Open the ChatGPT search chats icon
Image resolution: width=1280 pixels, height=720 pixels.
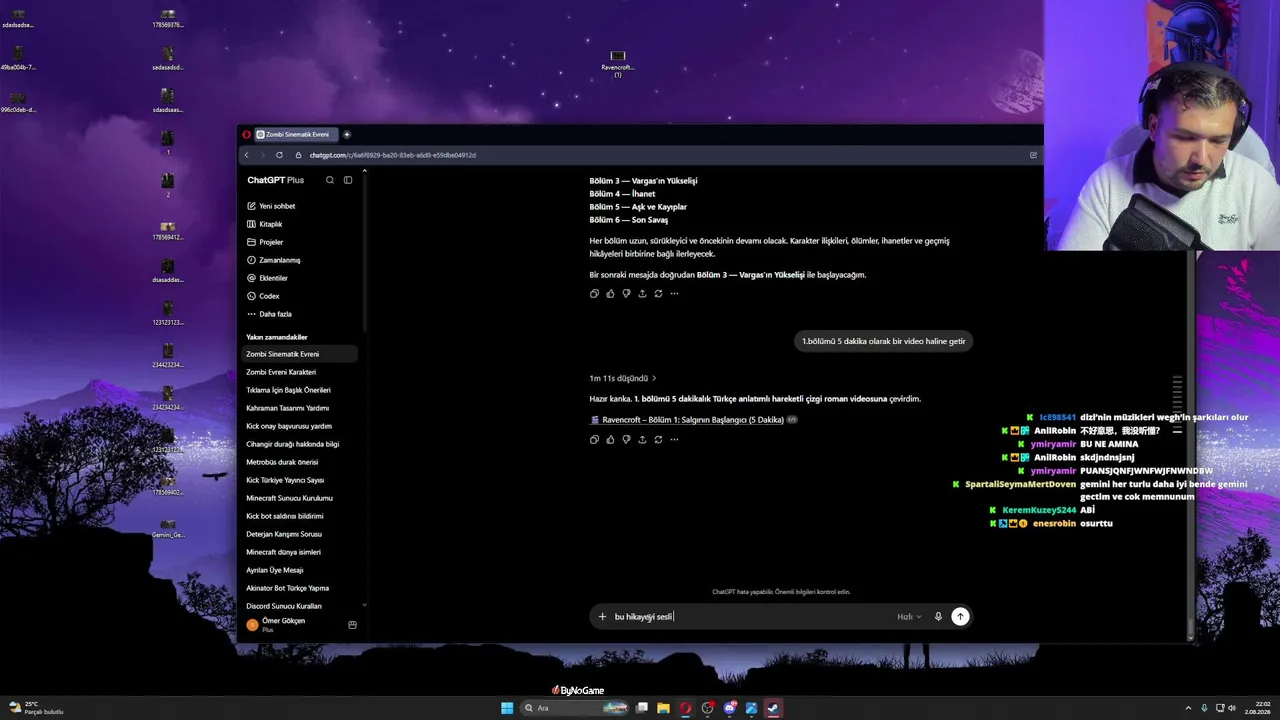pos(330,180)
